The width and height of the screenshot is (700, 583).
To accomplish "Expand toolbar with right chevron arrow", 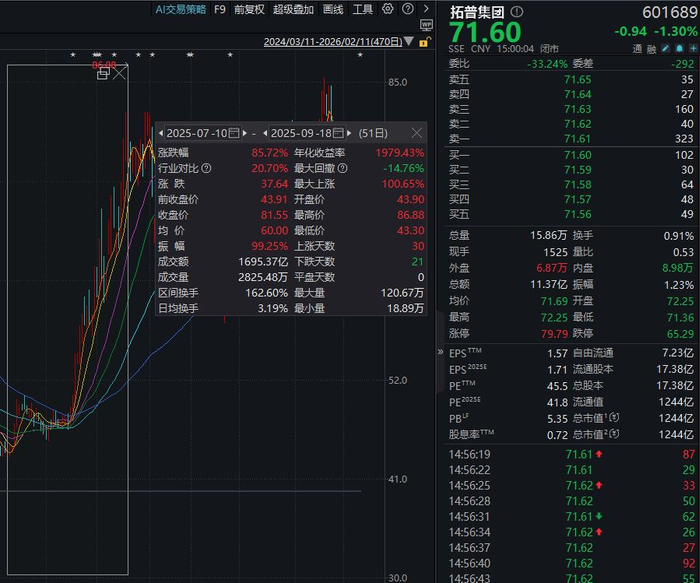I will pyautogui.click(x=426, y=8).
